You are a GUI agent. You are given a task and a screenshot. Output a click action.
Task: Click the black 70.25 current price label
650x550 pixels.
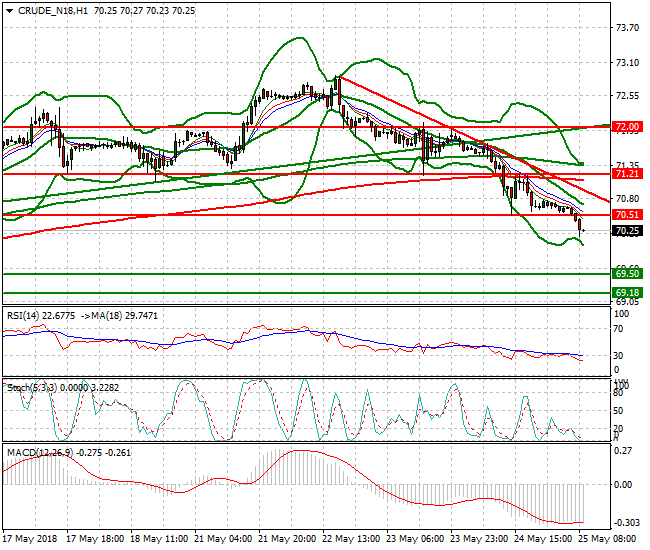pyautogui.click(x=627, y=231)
